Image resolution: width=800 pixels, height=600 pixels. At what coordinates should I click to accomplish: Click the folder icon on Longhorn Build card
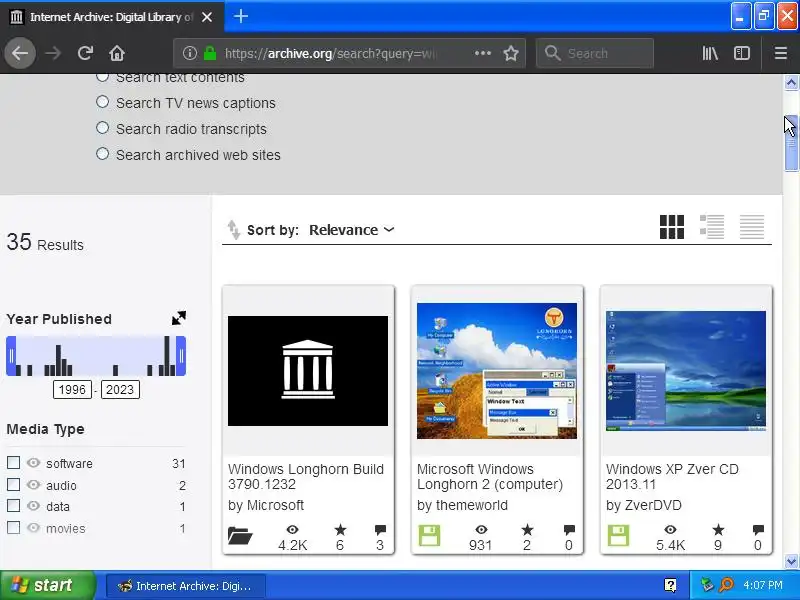(x=240, y=536)
